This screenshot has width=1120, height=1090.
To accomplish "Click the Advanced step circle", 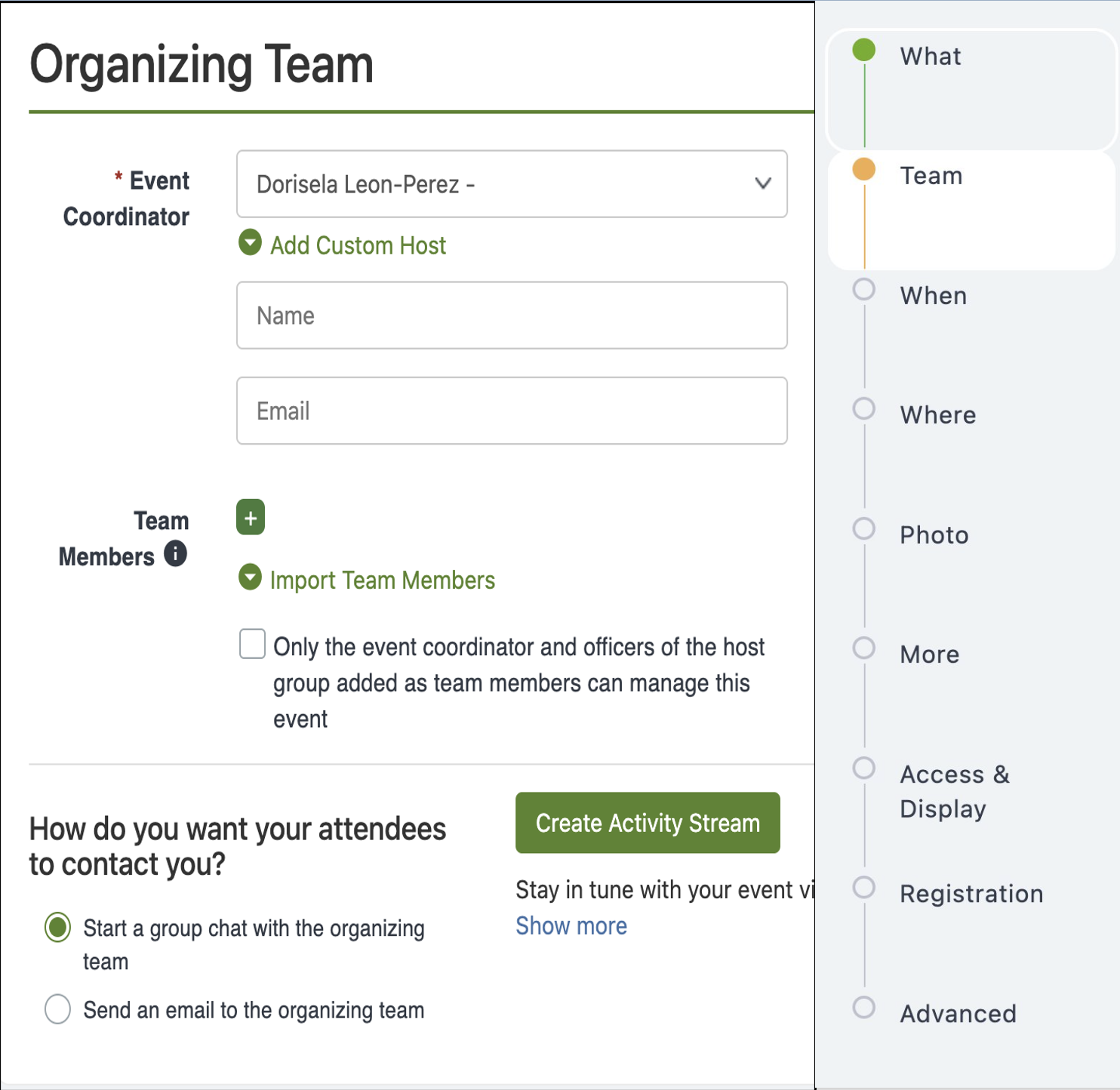I will [863, 1008].
